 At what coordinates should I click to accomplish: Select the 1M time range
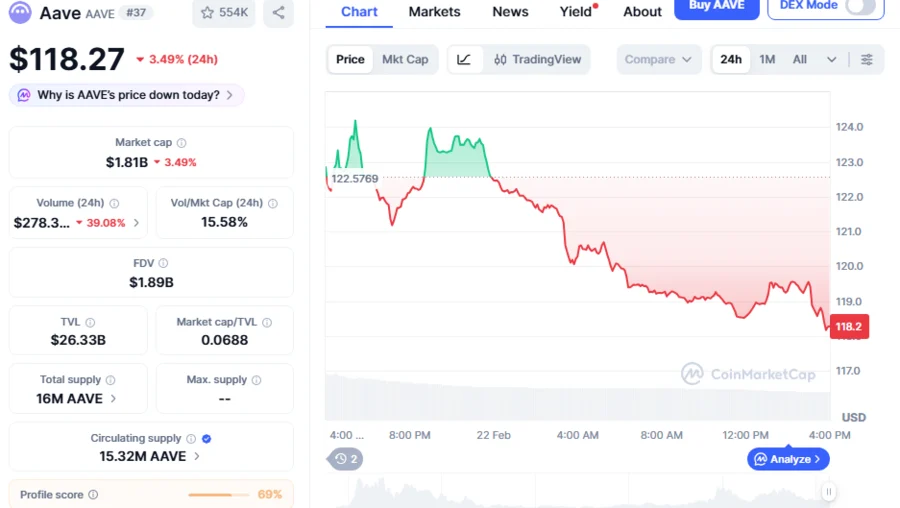767,60
